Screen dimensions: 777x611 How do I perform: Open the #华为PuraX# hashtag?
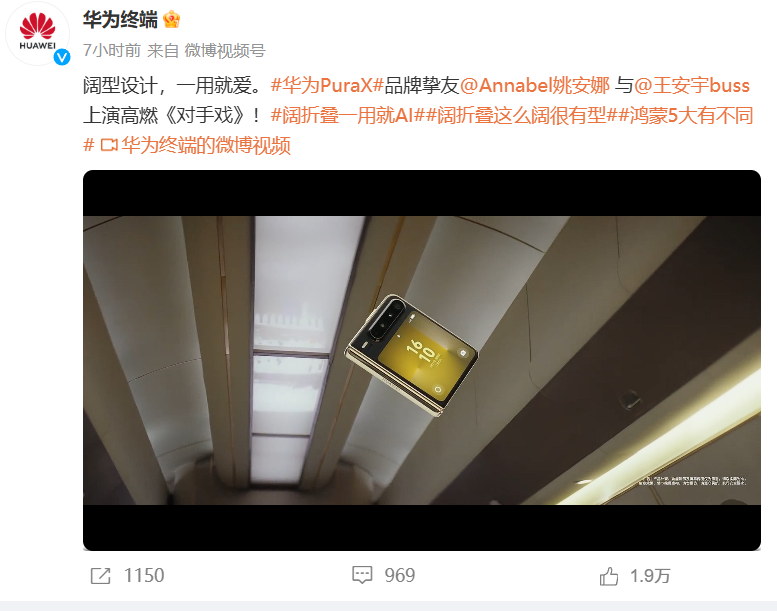328,86
